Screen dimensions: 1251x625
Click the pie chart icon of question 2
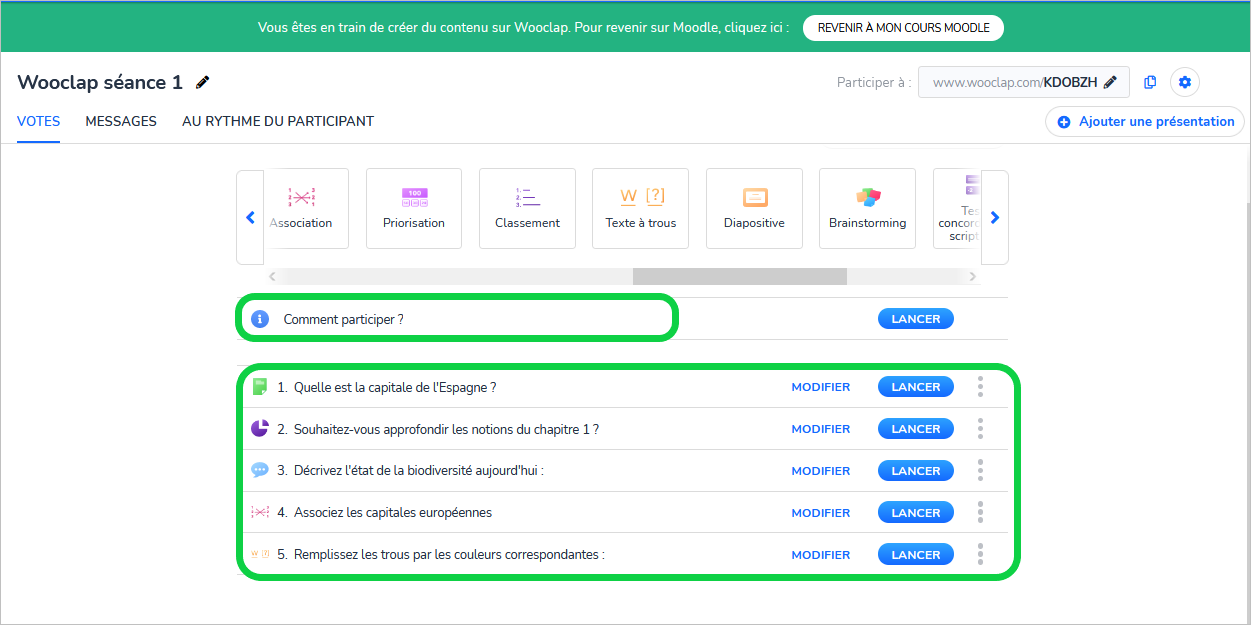coord(260,429)
